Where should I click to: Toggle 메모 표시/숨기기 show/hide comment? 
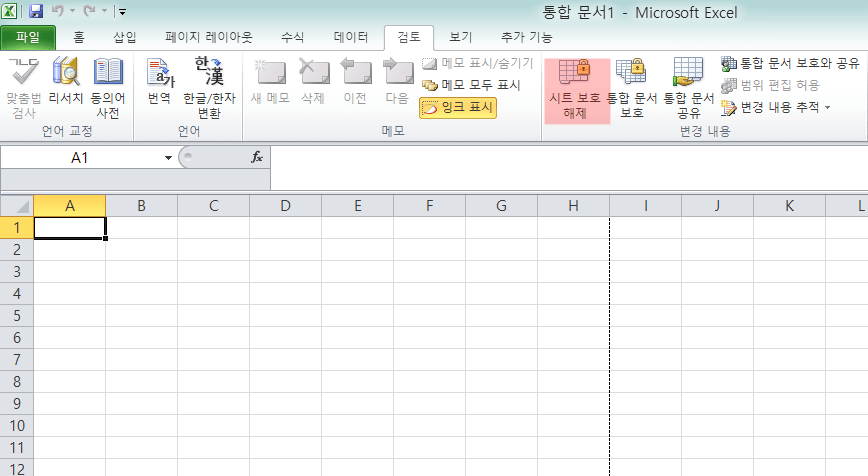[x=477, y=63]
